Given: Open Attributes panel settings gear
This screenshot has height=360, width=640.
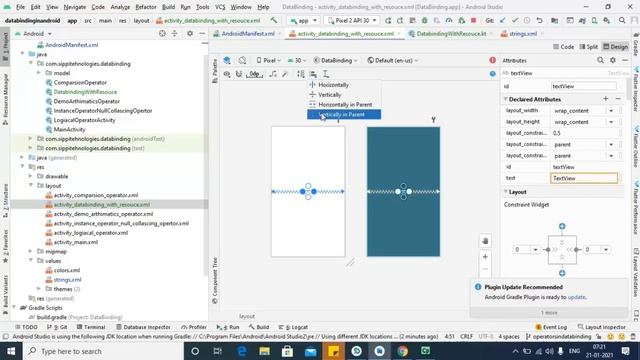Looking at the screenshot, I should pyautogui.click(x=613, y=60).
